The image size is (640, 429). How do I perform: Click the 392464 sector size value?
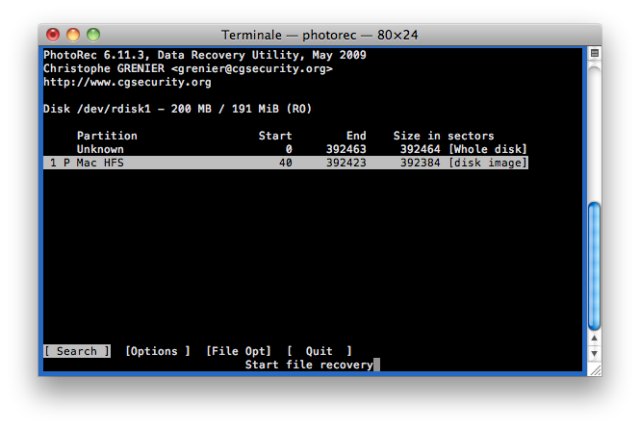pyautogui.click(x=420, y=149)
